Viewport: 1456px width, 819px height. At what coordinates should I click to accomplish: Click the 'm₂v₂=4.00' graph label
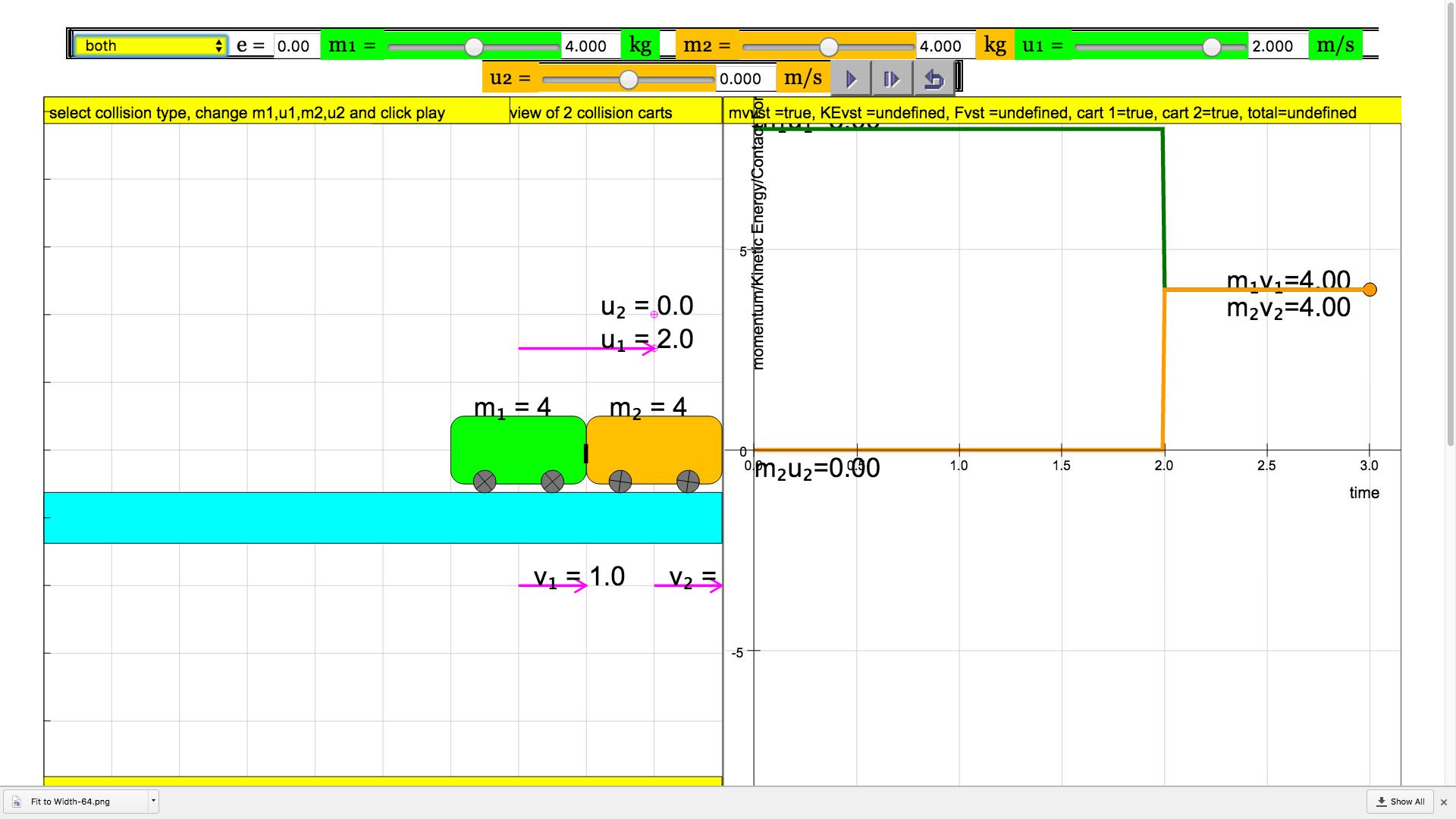(1288, 308)
